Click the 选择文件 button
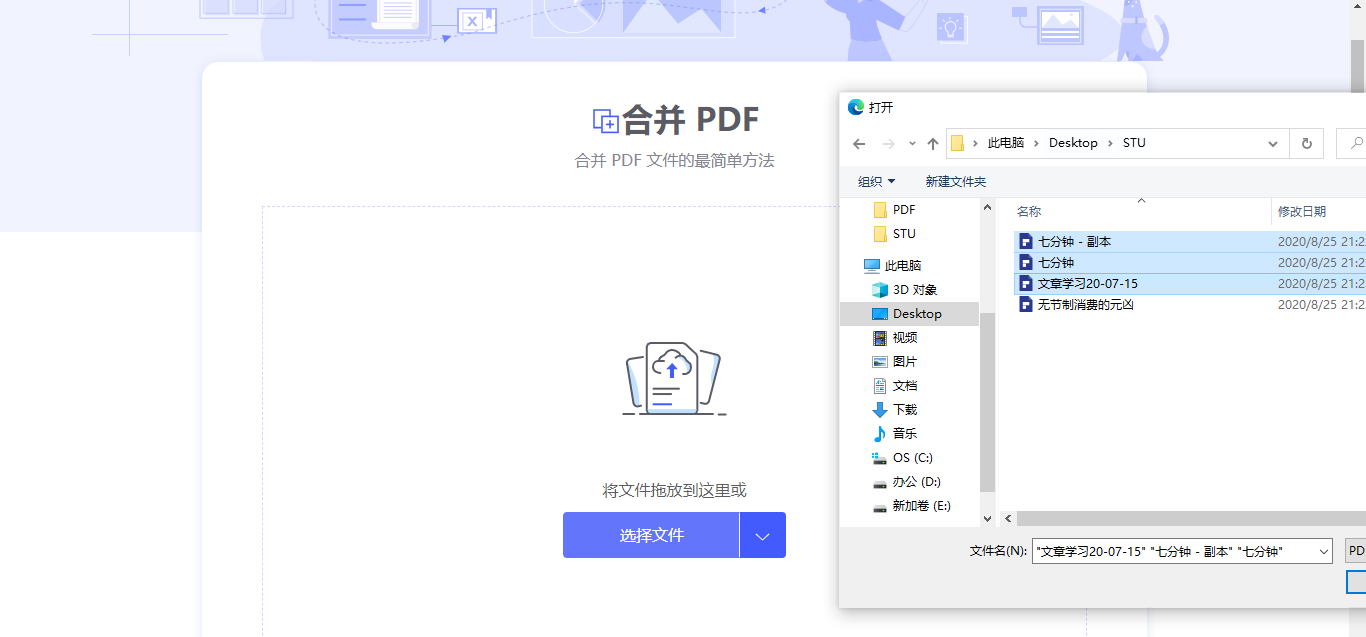The width and height of the screenshot is (1366, 637). coord(651,536)
